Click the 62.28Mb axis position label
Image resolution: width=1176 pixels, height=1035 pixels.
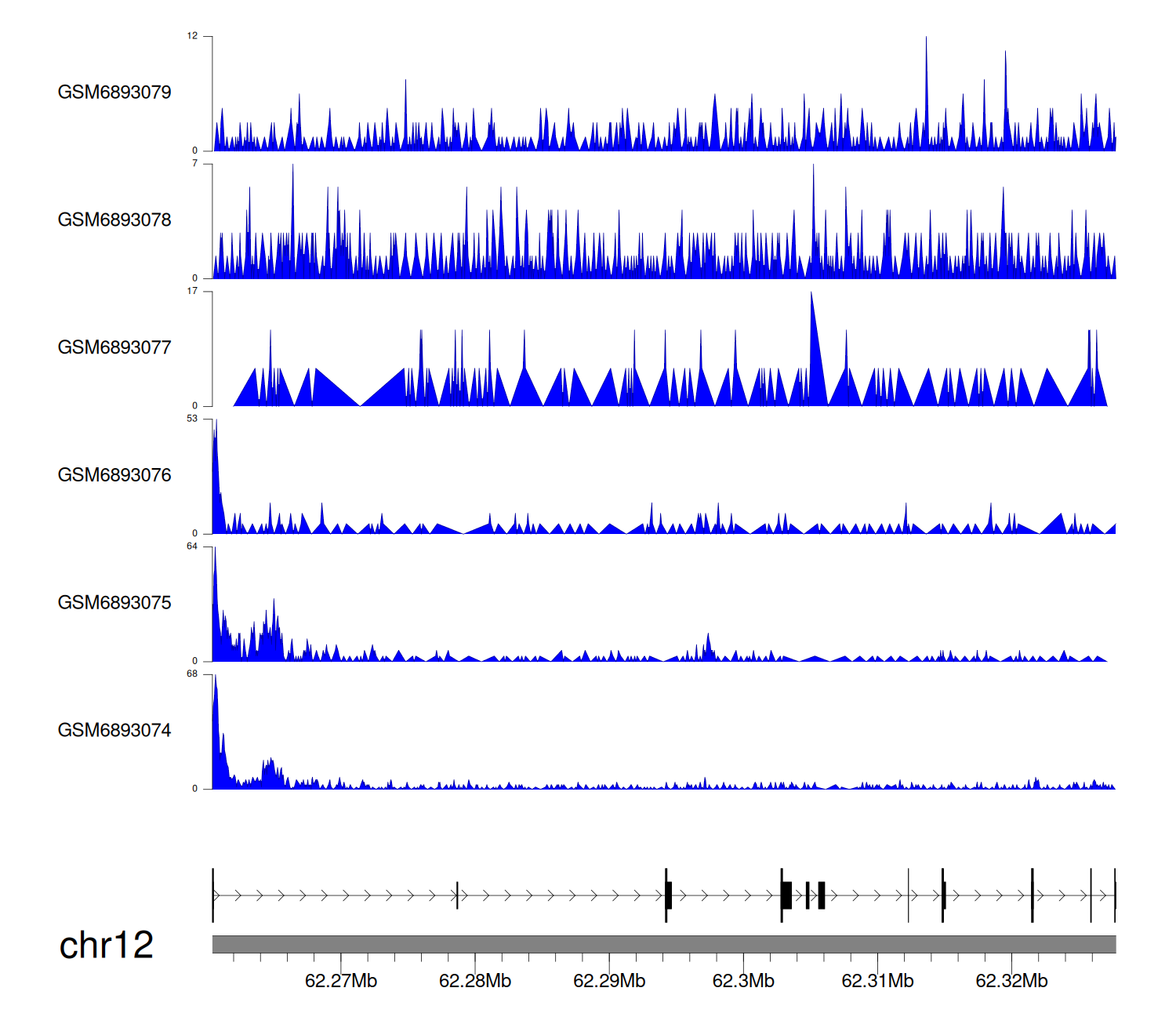click(475, 981)
